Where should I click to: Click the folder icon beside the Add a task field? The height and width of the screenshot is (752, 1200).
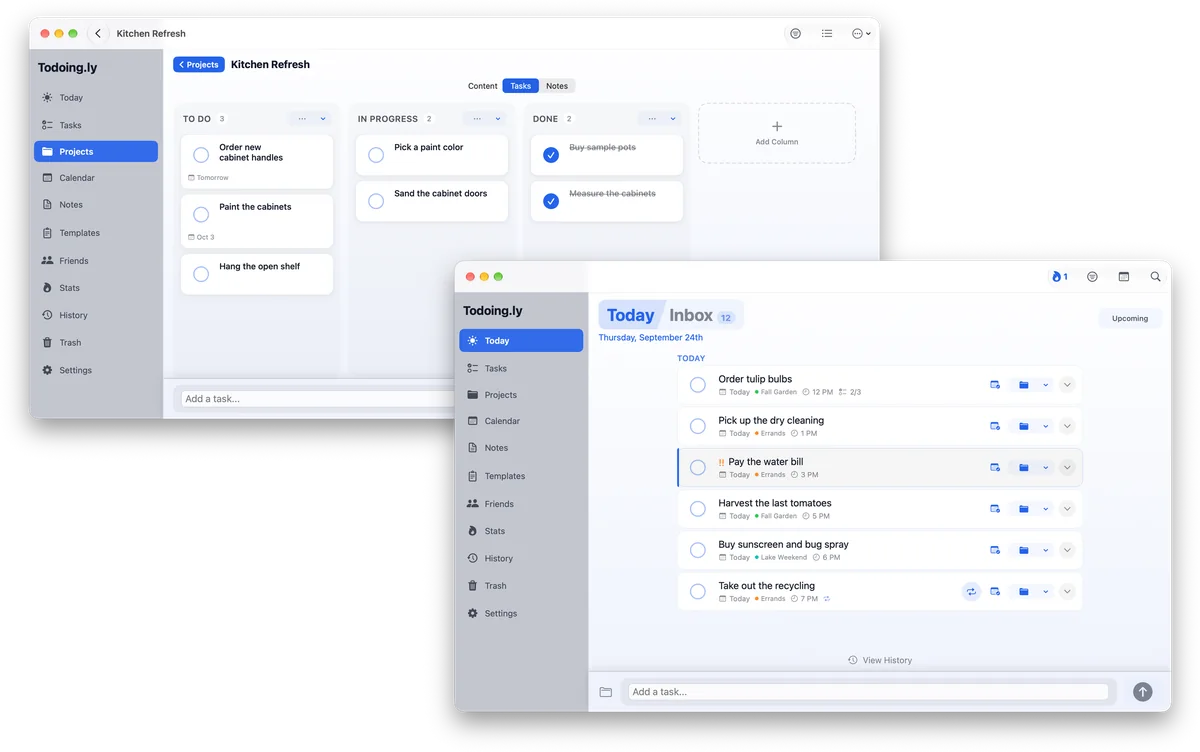pyautogui.click(x=605, y=692)
